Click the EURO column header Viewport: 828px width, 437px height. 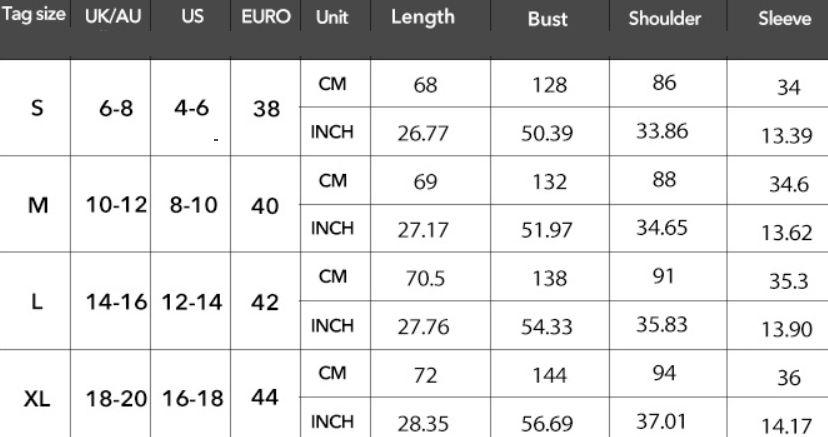coord(265,20)
